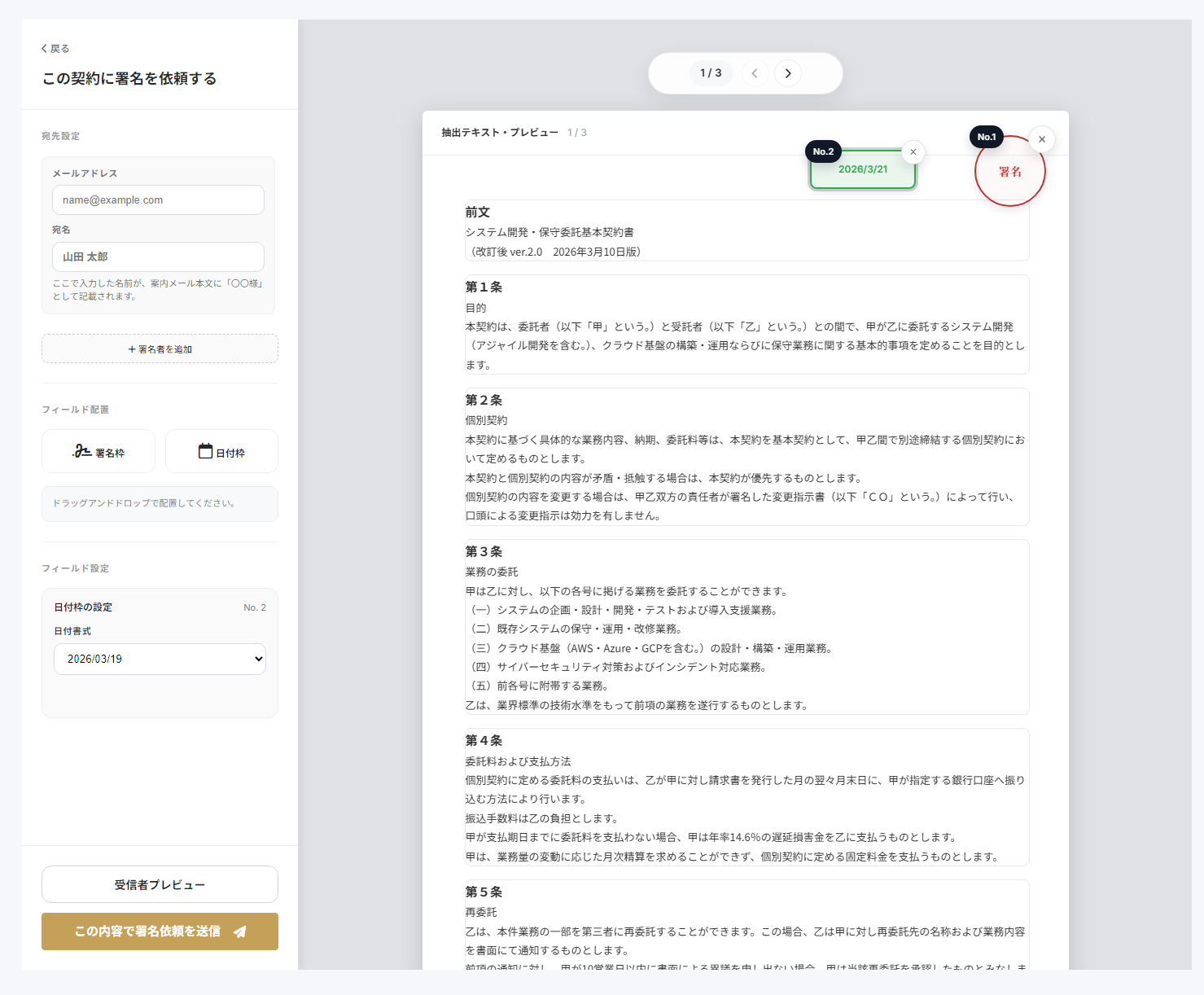The image size is (1204, 995).
Task: Click the メールアドレス email input field
Action: coord(158,199)
